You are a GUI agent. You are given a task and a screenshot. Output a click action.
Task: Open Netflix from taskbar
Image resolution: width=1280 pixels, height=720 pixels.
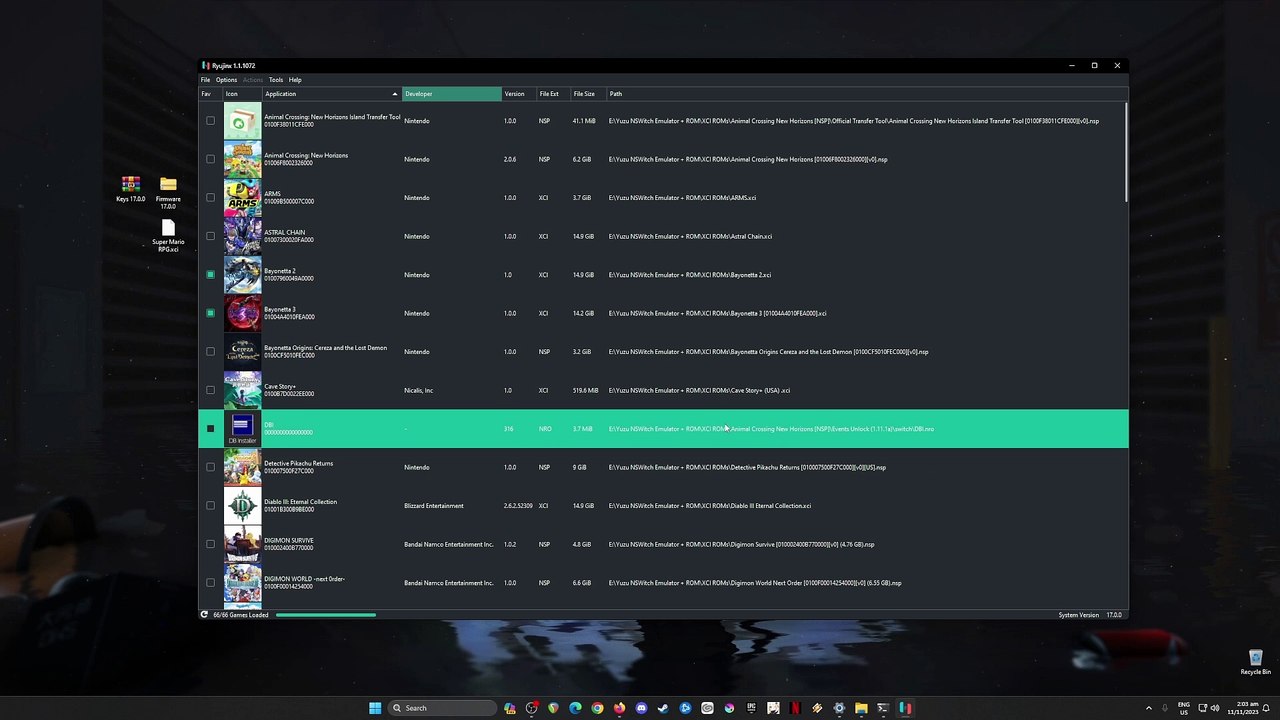(x=795, y=708)
